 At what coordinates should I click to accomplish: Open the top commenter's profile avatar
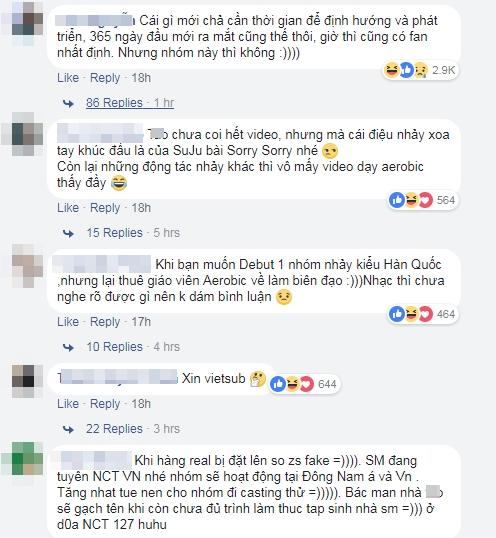point(28,19)
